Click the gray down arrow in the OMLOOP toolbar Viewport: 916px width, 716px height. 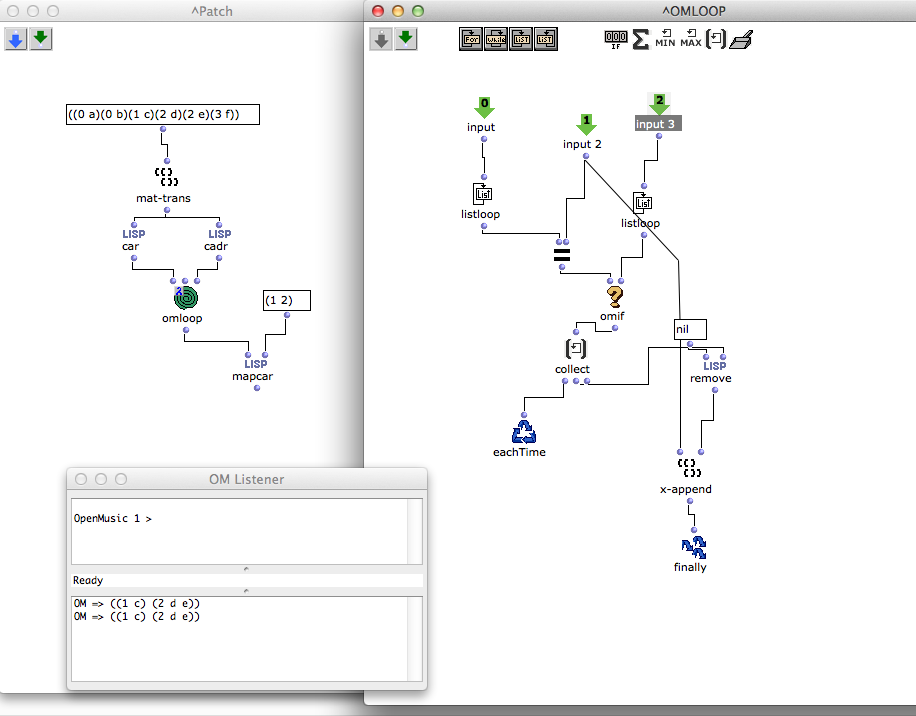pos(381,39)
